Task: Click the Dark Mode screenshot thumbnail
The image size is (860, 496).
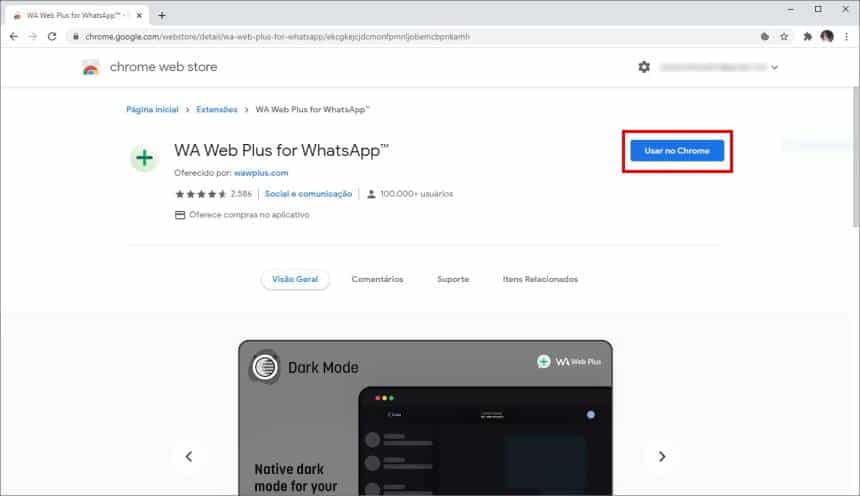Action: pos(426,418)
